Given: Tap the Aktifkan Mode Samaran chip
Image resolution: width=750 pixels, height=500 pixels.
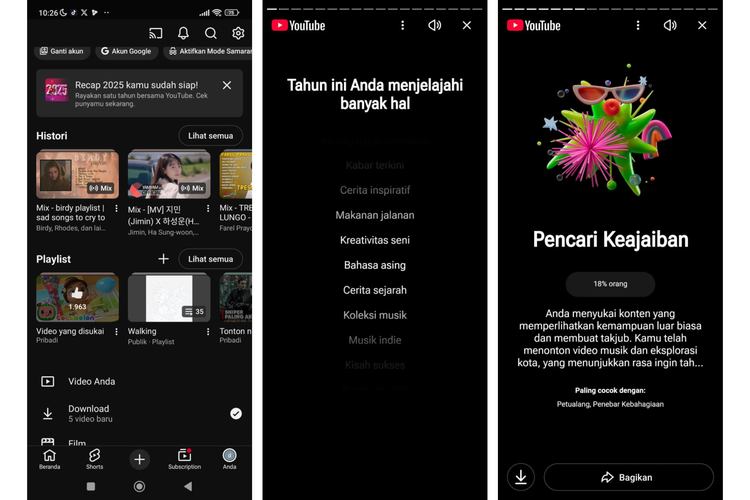Looking at the screenshot, I should coord(209,51).
